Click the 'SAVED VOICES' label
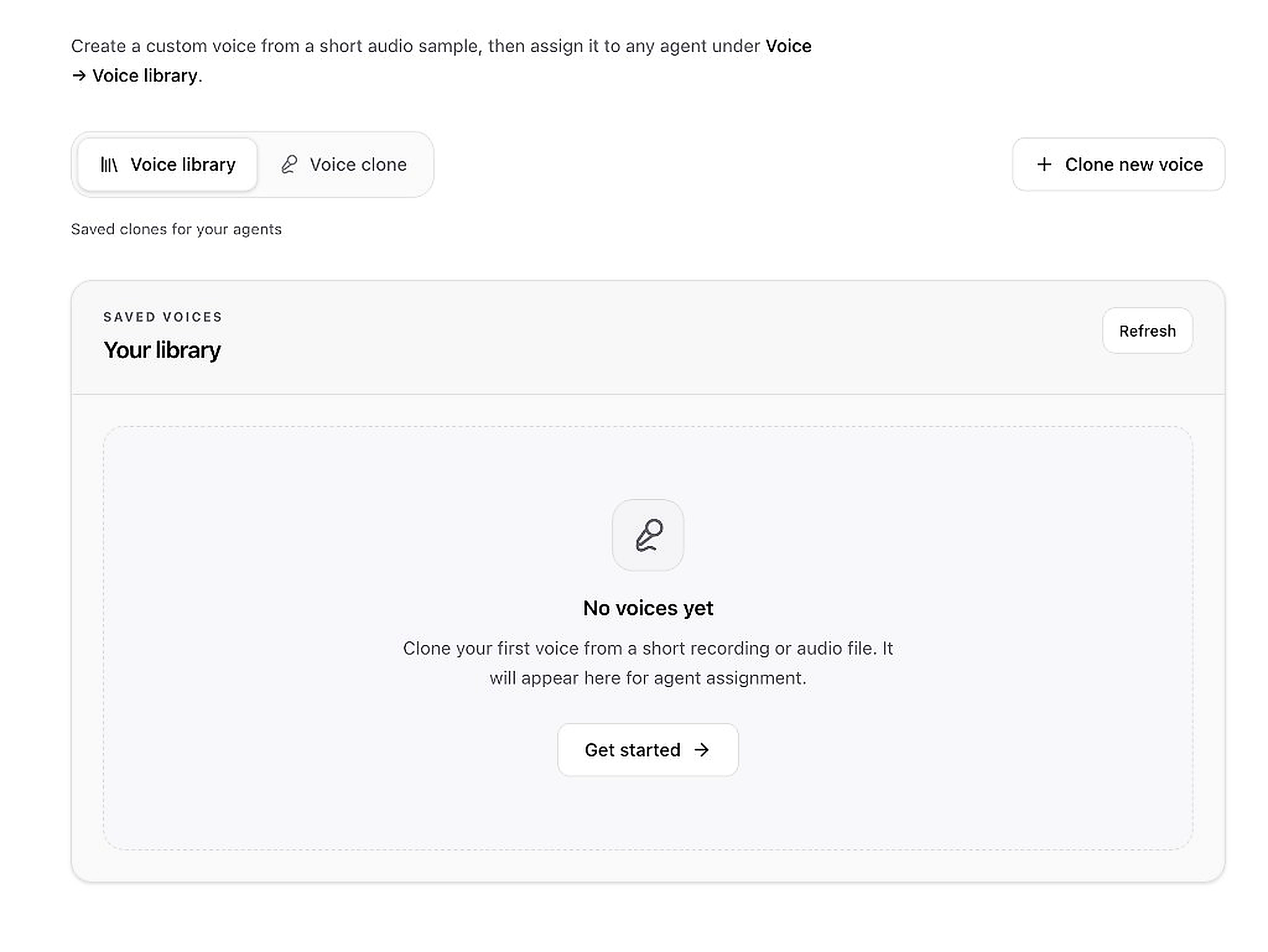The image size is (1268, 952). point(163,317)
